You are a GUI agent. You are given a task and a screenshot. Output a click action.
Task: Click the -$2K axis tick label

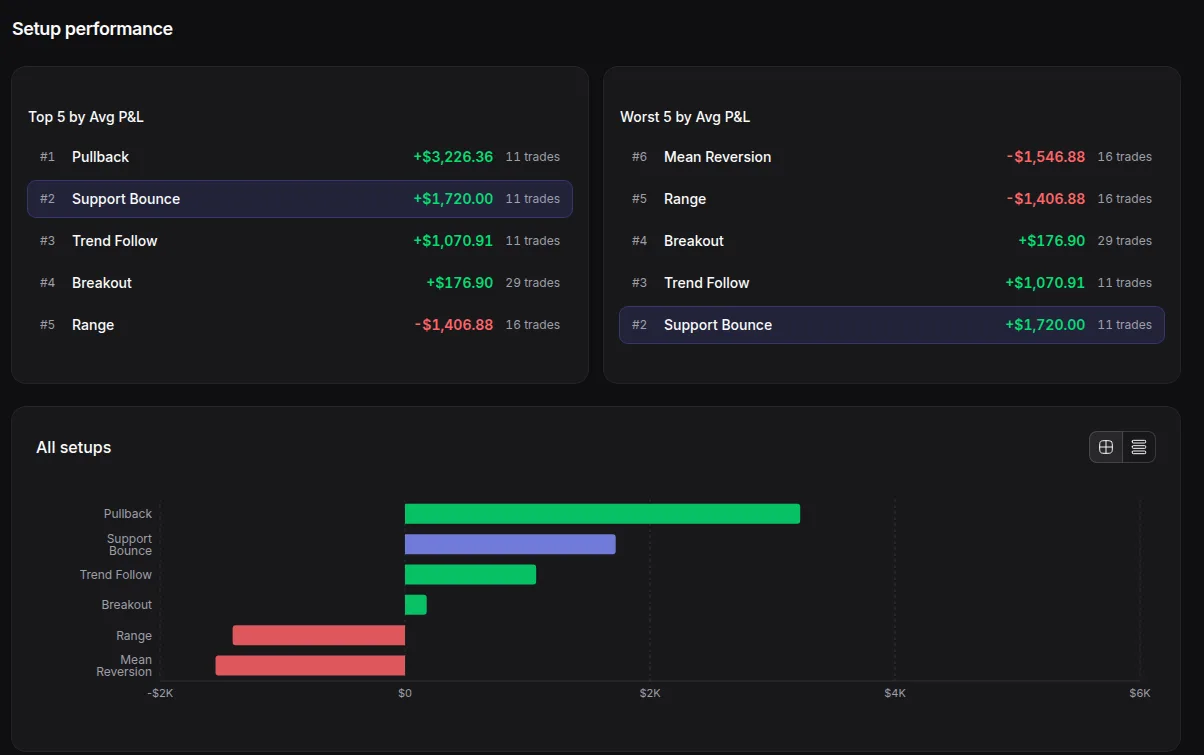point(160,693)
